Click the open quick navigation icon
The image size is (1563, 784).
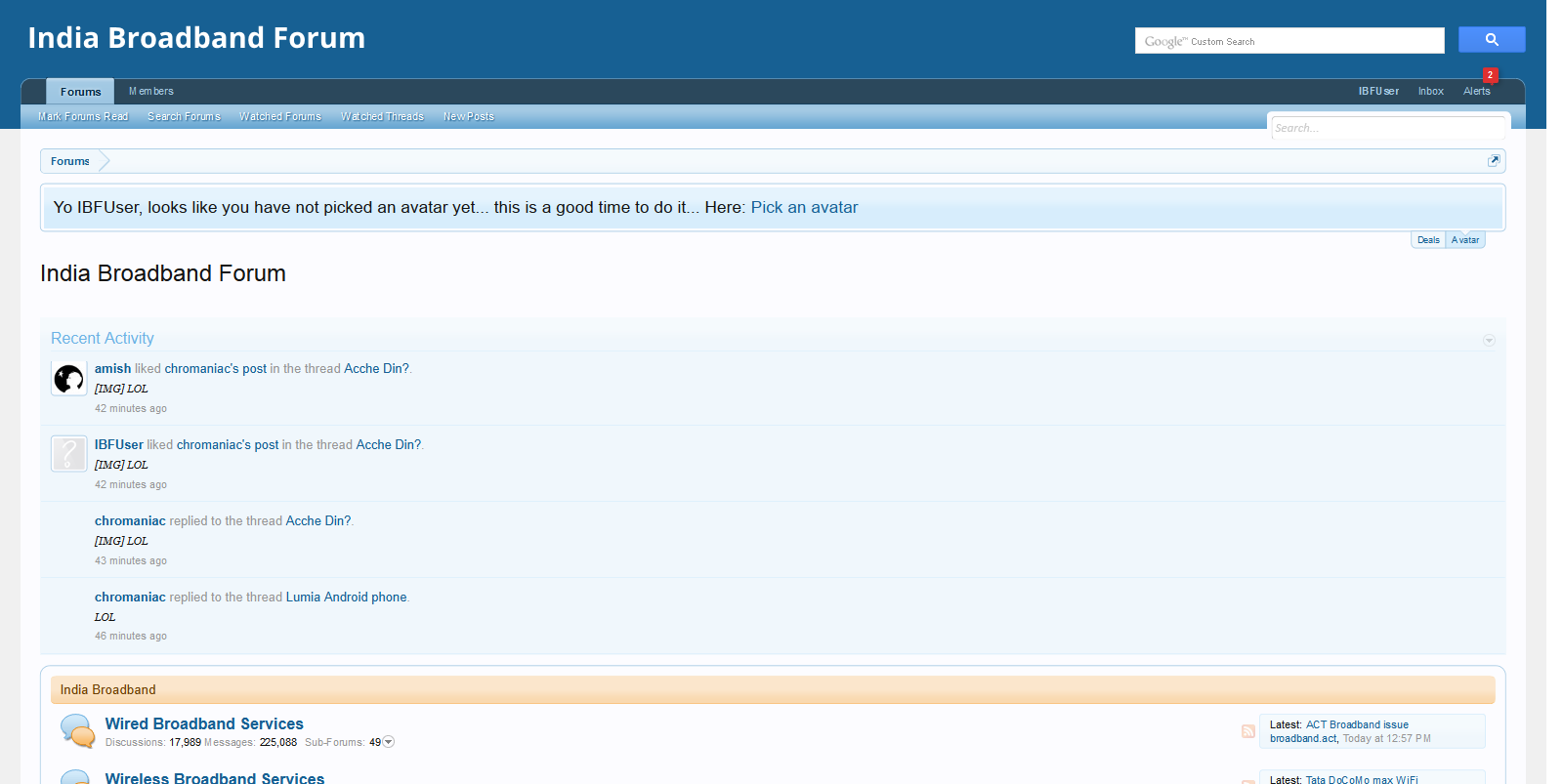(x=1493, y=161)
